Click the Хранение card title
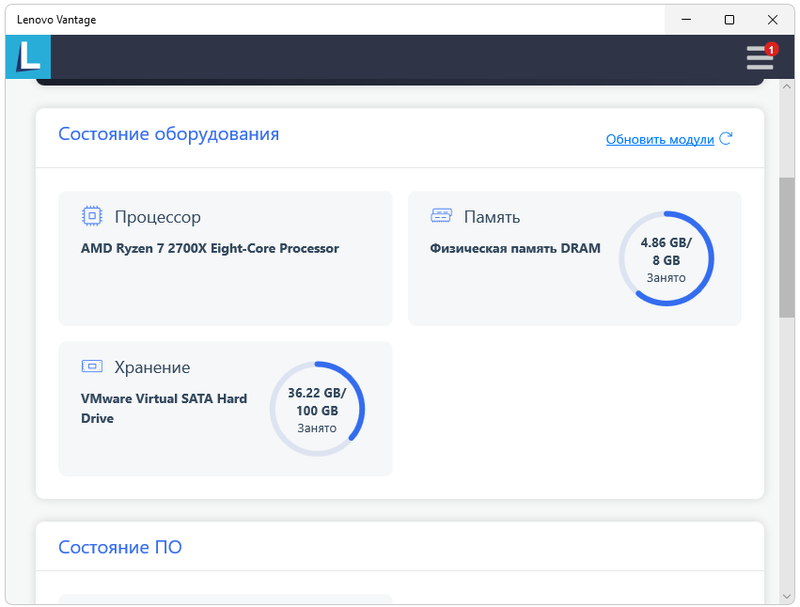800x607 pixels. (152, 368)
